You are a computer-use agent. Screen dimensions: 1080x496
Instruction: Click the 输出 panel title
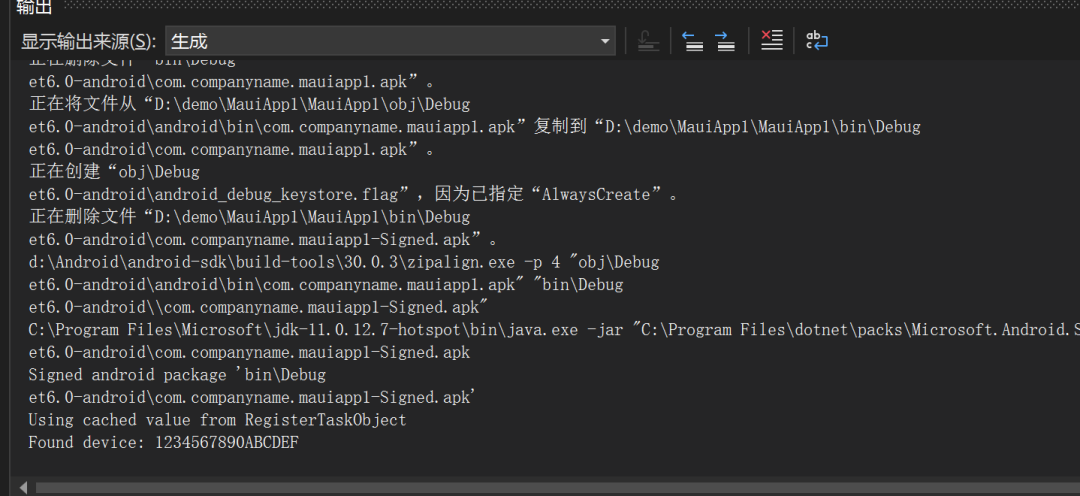coord(34,7)
